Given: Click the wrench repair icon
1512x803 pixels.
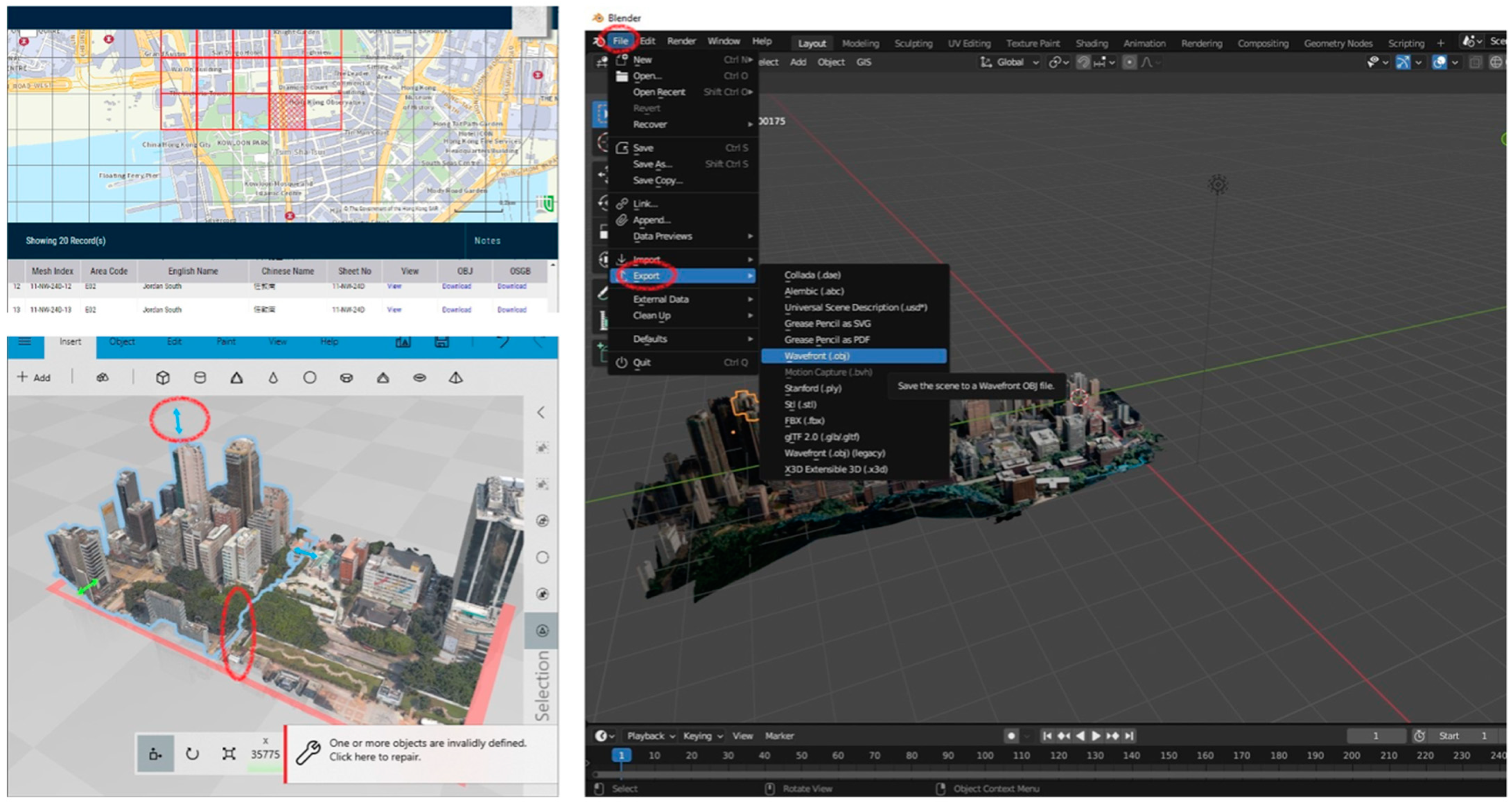Looking at the screenshot, I should (x=308, y=751).
